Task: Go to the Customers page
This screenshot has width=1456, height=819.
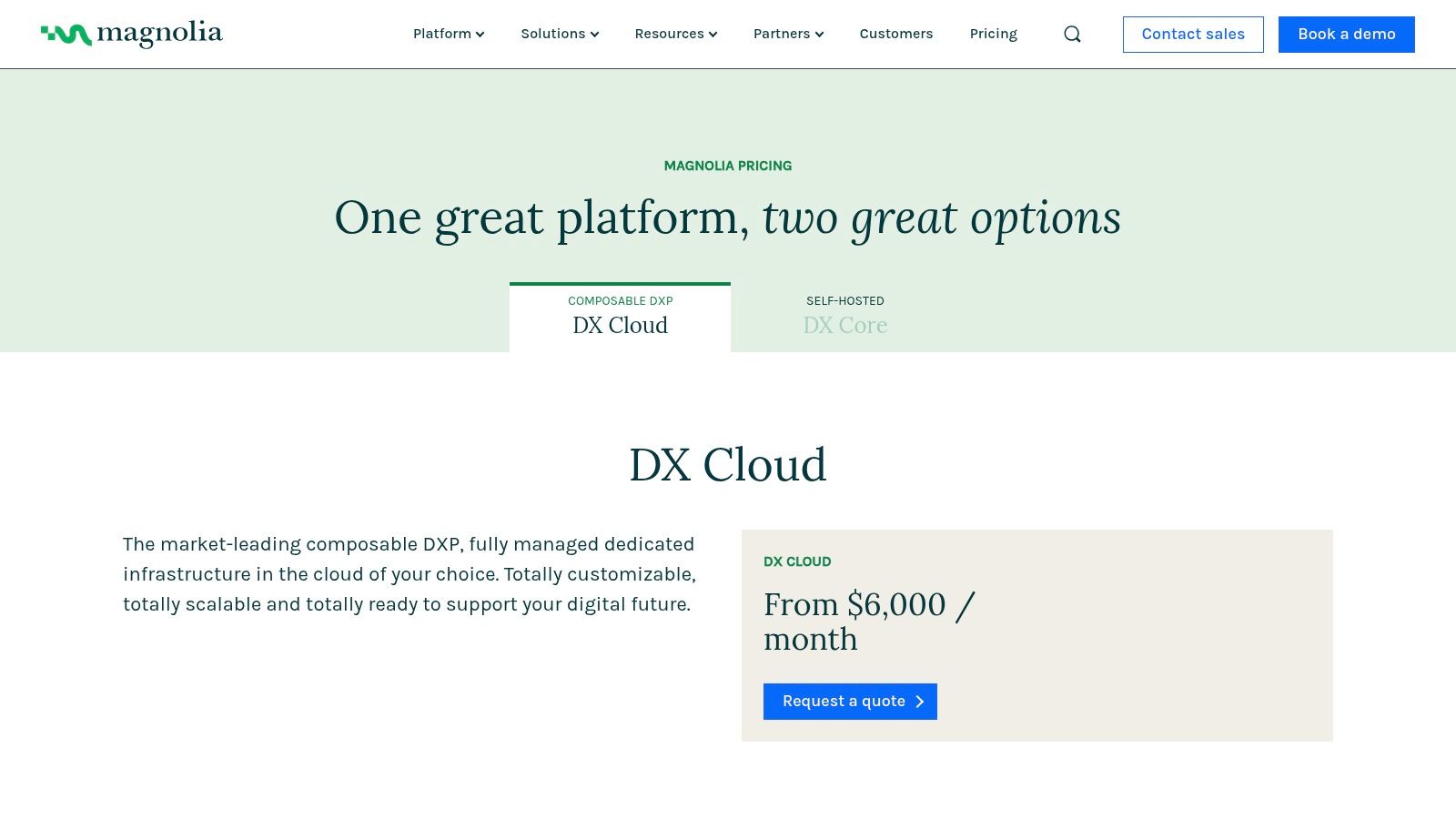Action: (896, 34)
